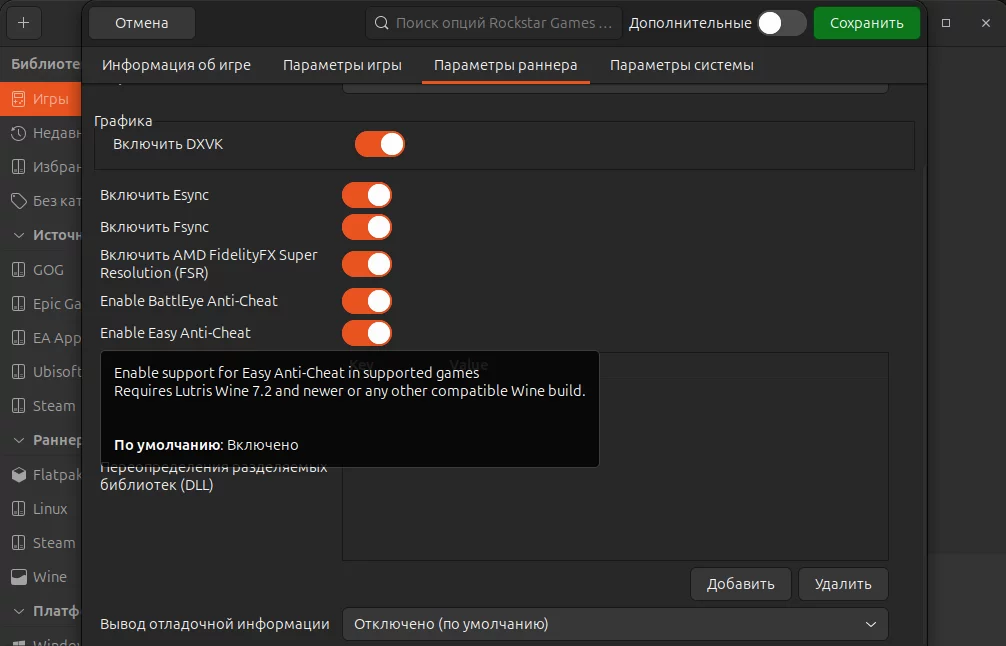Open Информация об игре tab
The image size is (1006, 646).
click(x=176, y=65)
